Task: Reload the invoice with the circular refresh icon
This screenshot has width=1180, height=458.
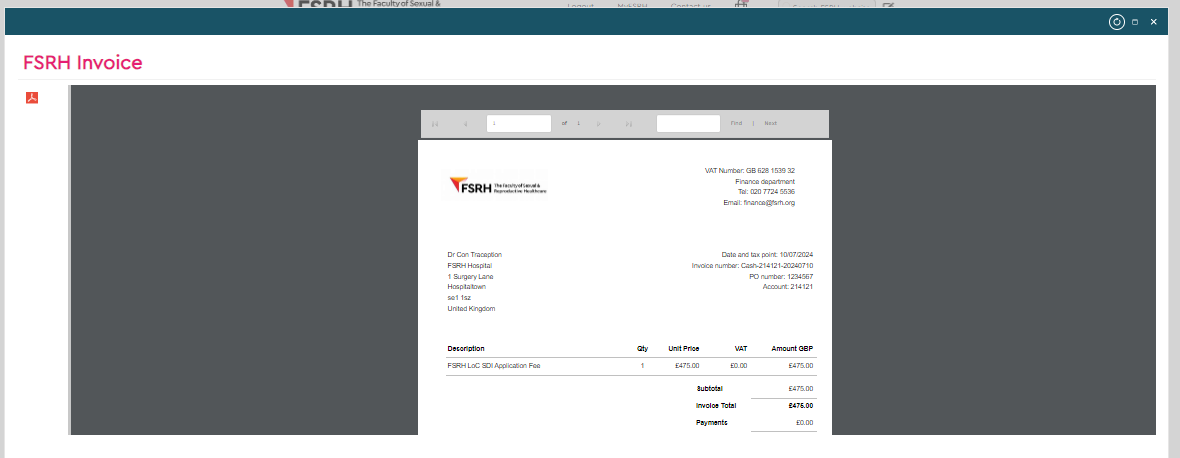Action: pyautogui.click(x=1117, y=22)
